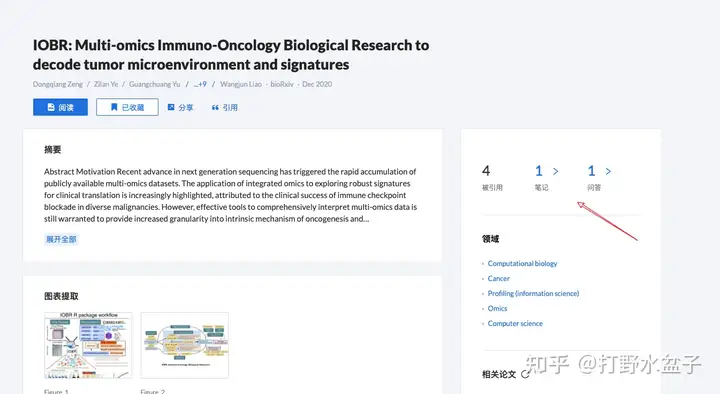Image resolution: width=720 pixels, height=394 pixels.
Task: Expand the ...+9 more authors
Action: [x=200, y=84]
